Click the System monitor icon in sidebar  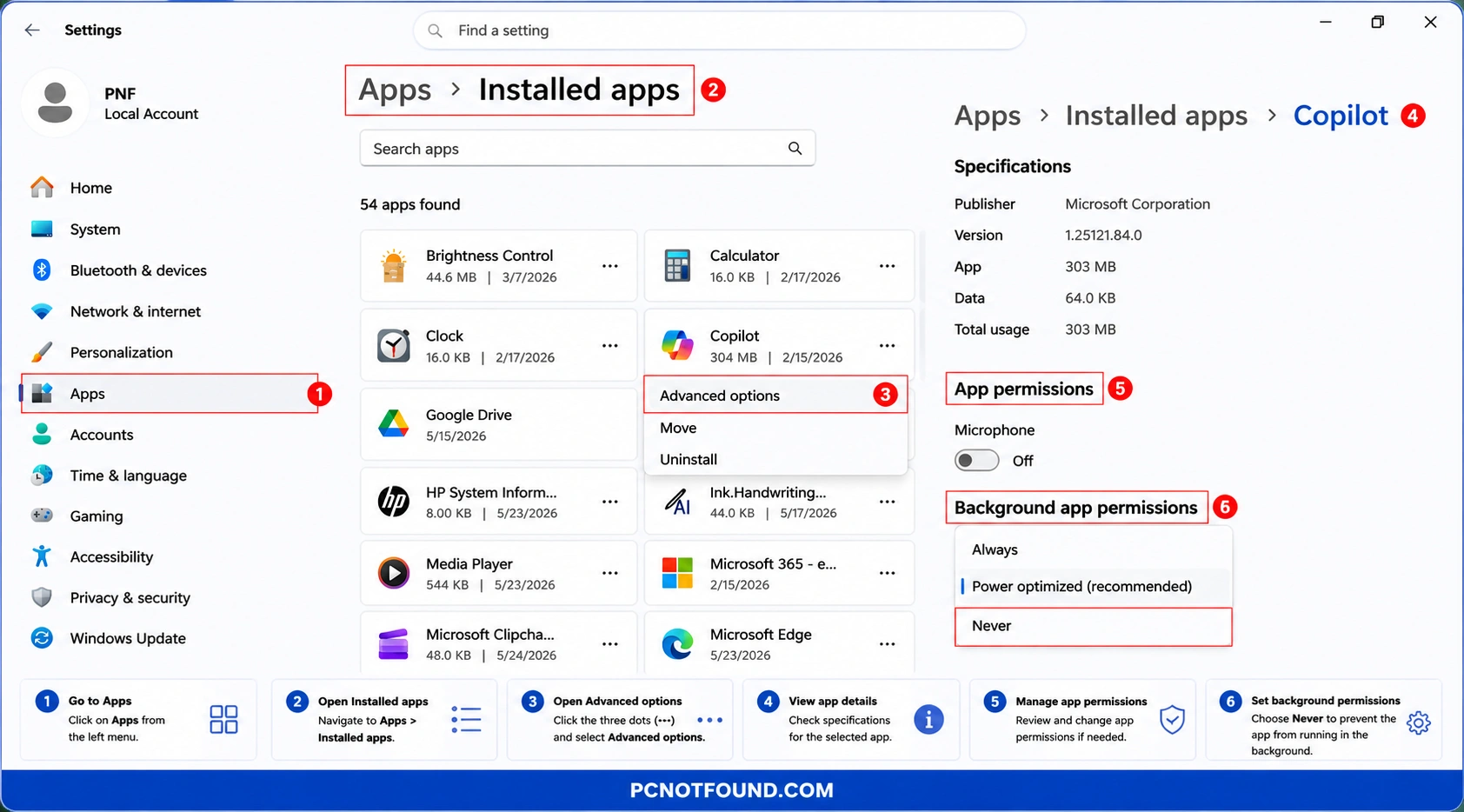[x=42, y=229]
